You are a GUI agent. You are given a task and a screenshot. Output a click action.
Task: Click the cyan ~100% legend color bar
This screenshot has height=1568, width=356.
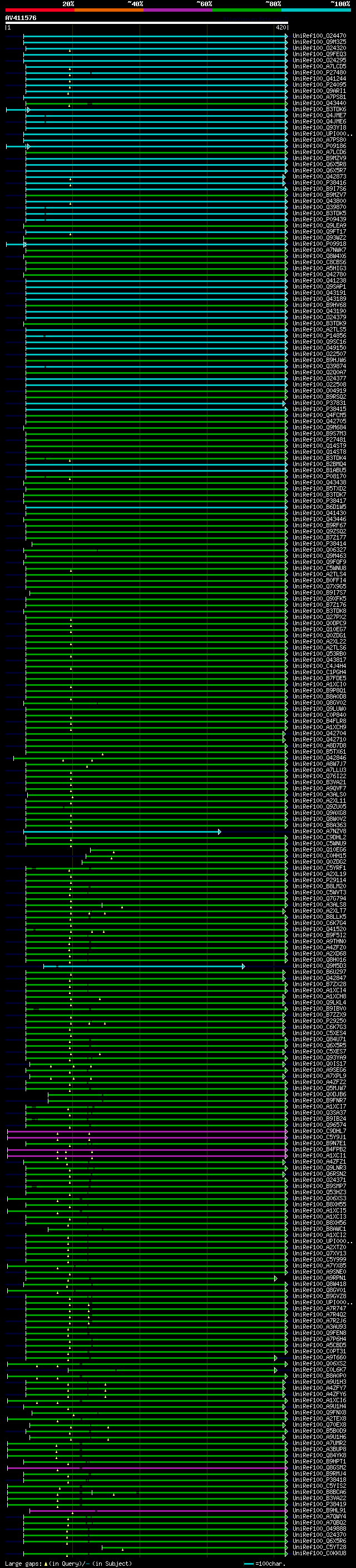(316, 11)
